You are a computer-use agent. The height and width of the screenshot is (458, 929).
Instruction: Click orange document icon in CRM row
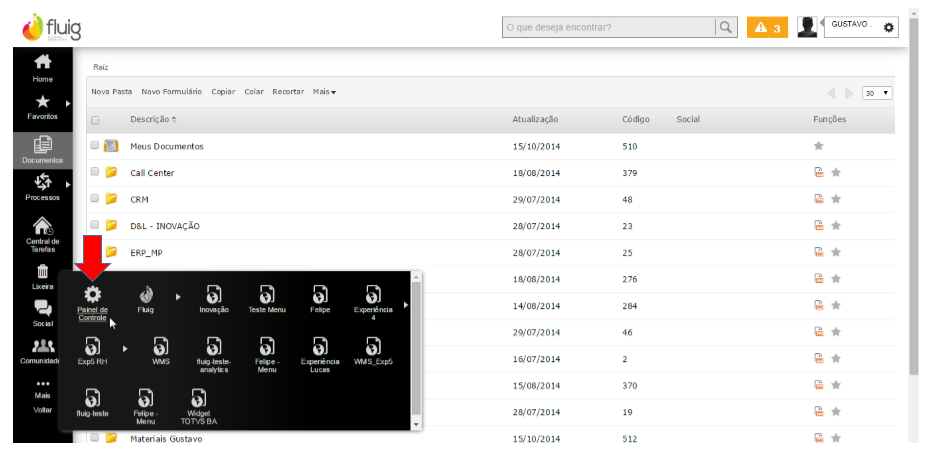[x=819, y=199]
